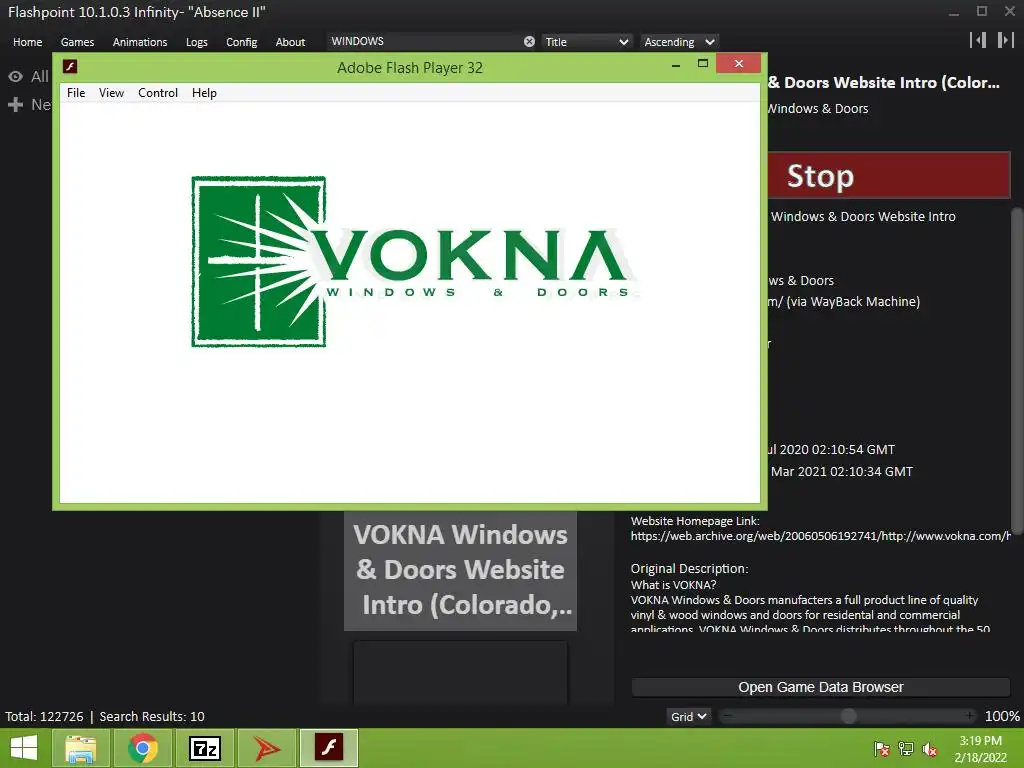Expand the Ascending order dropdown
The image size is (1024, 768).
[679, 42]
